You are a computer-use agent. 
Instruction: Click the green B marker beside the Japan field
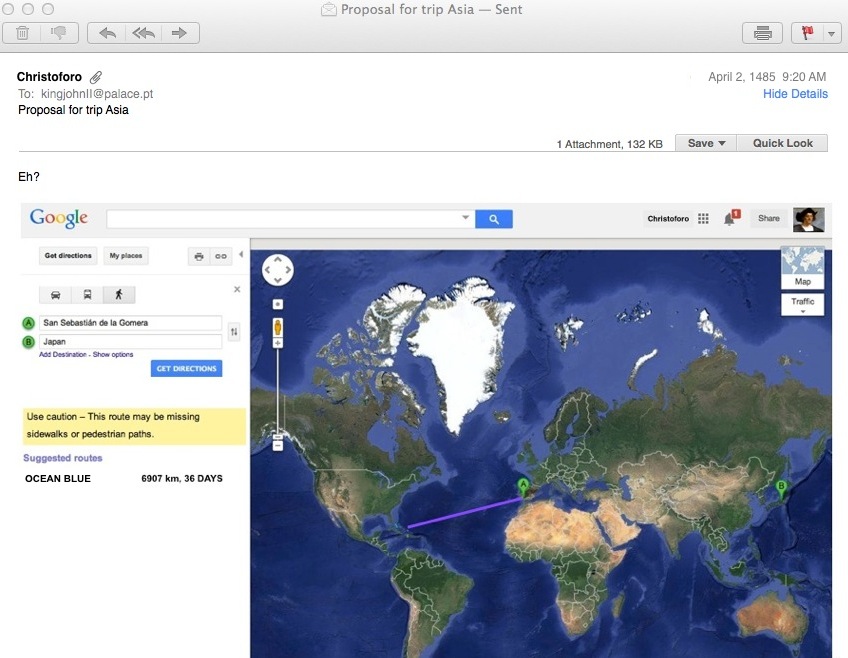[29, 342]
